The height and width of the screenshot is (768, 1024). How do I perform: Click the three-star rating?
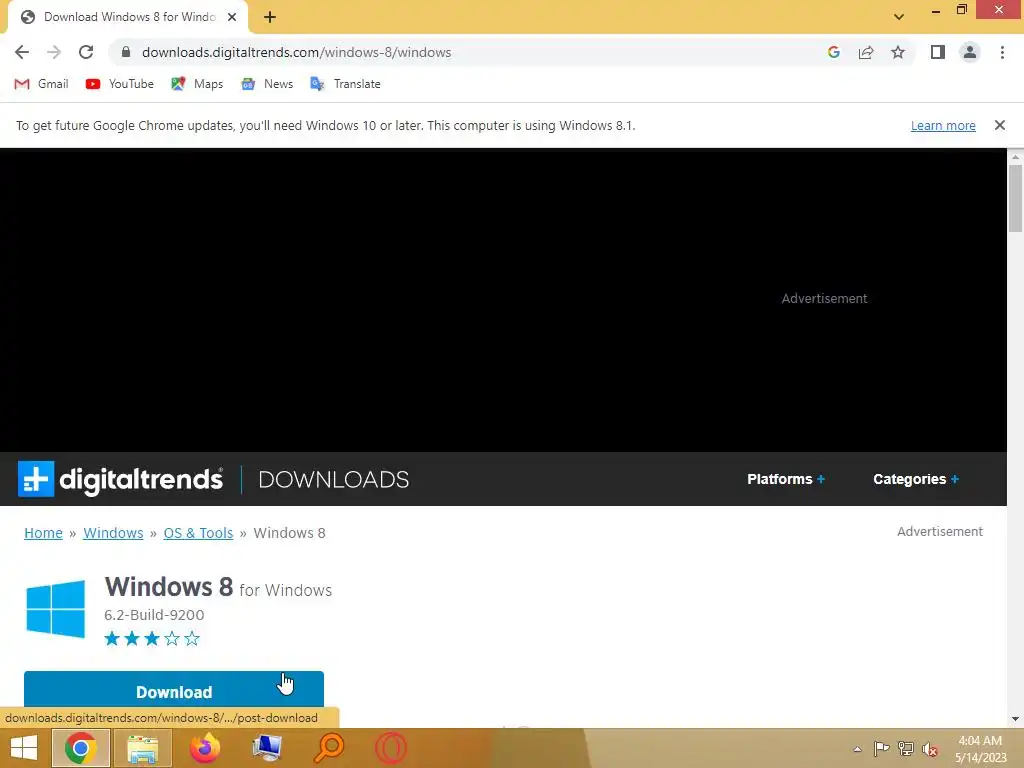coord(152,639)
